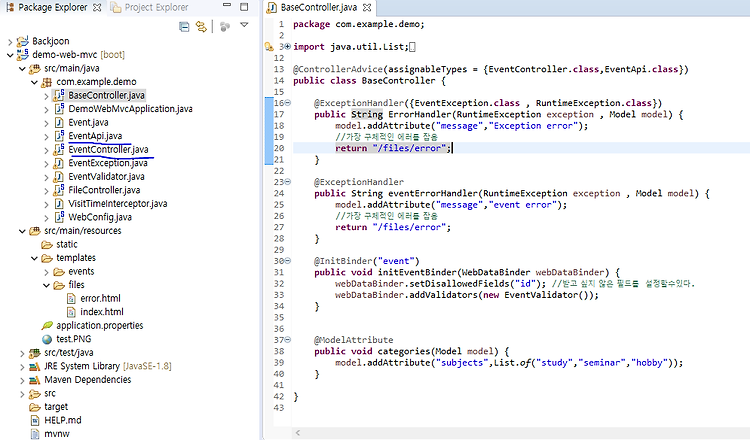Click the EventController.java file icon
Screen dimensions: 750x440
(58, 149)
